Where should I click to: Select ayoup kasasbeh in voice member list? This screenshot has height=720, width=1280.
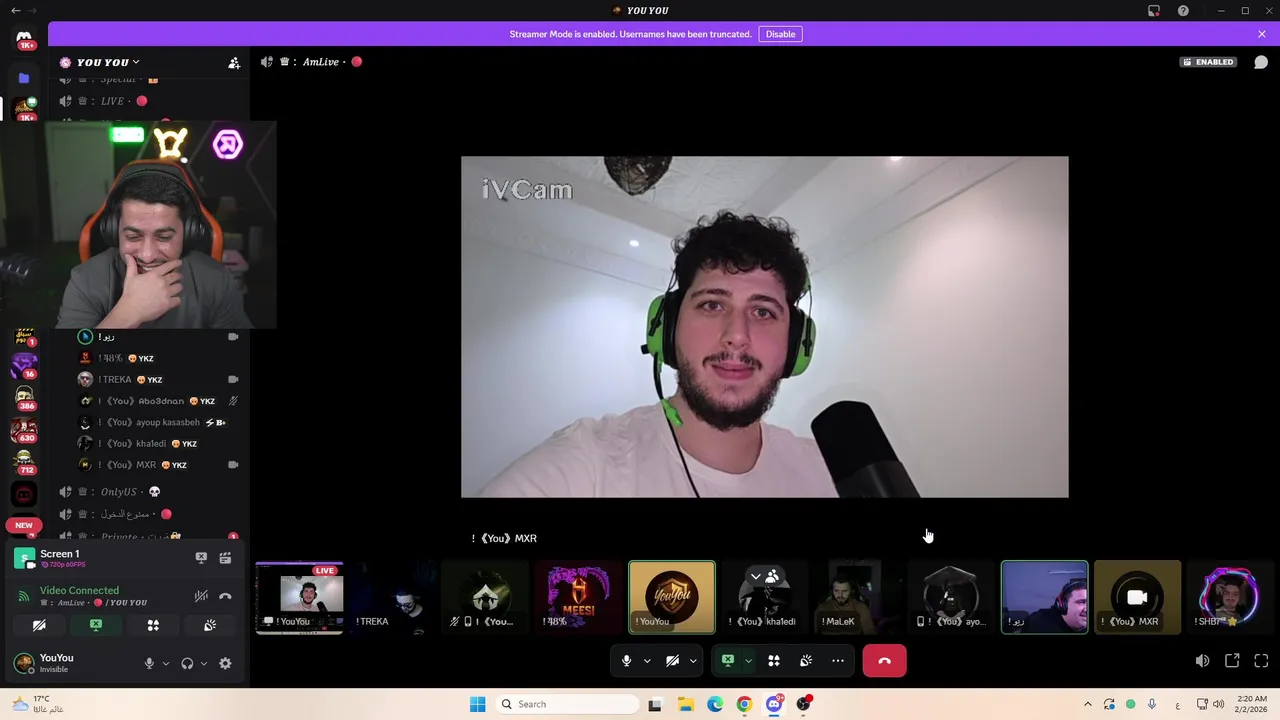(159, 422)
